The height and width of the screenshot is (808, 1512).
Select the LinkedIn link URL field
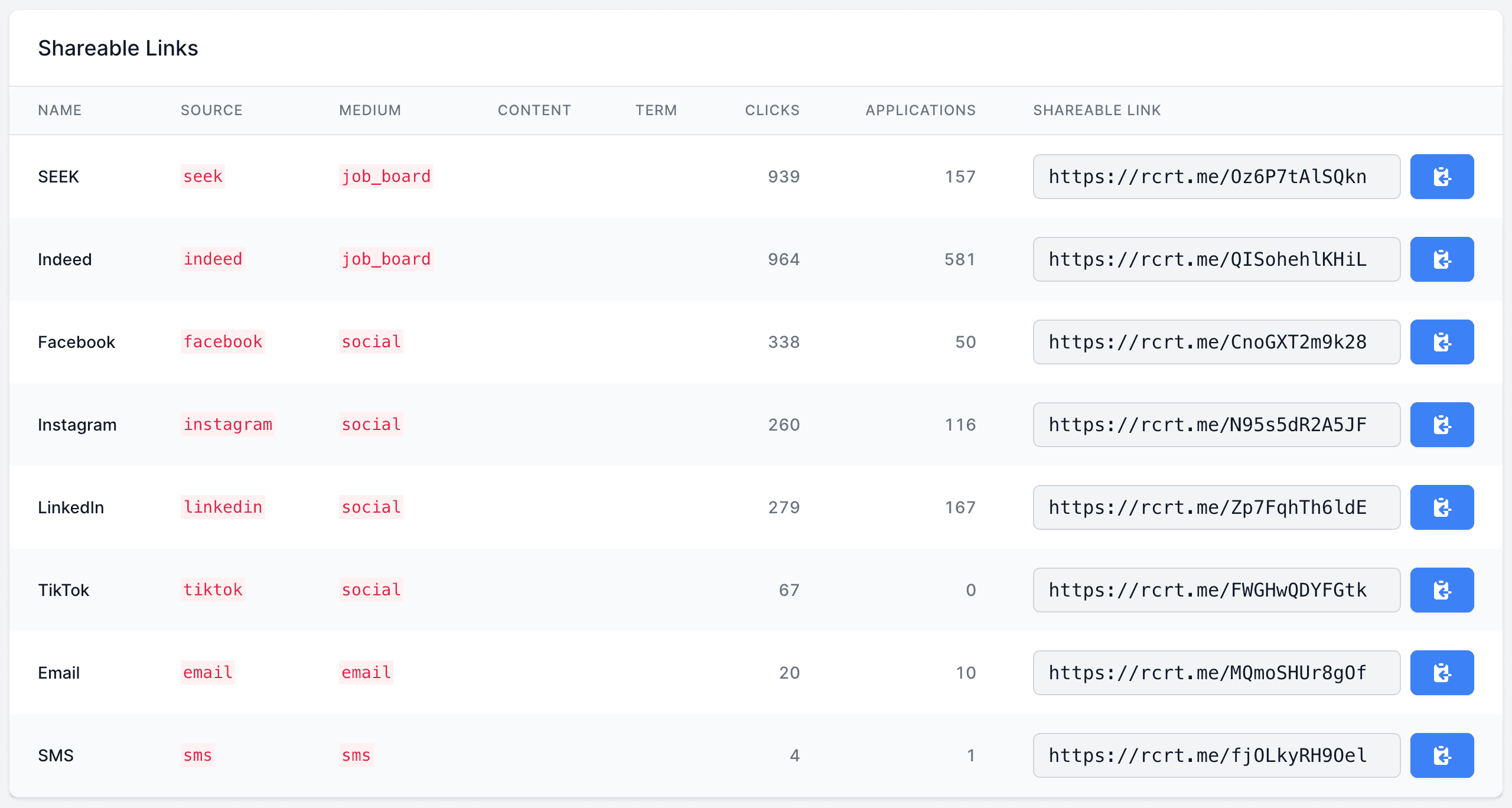[x=1216, y=507]
